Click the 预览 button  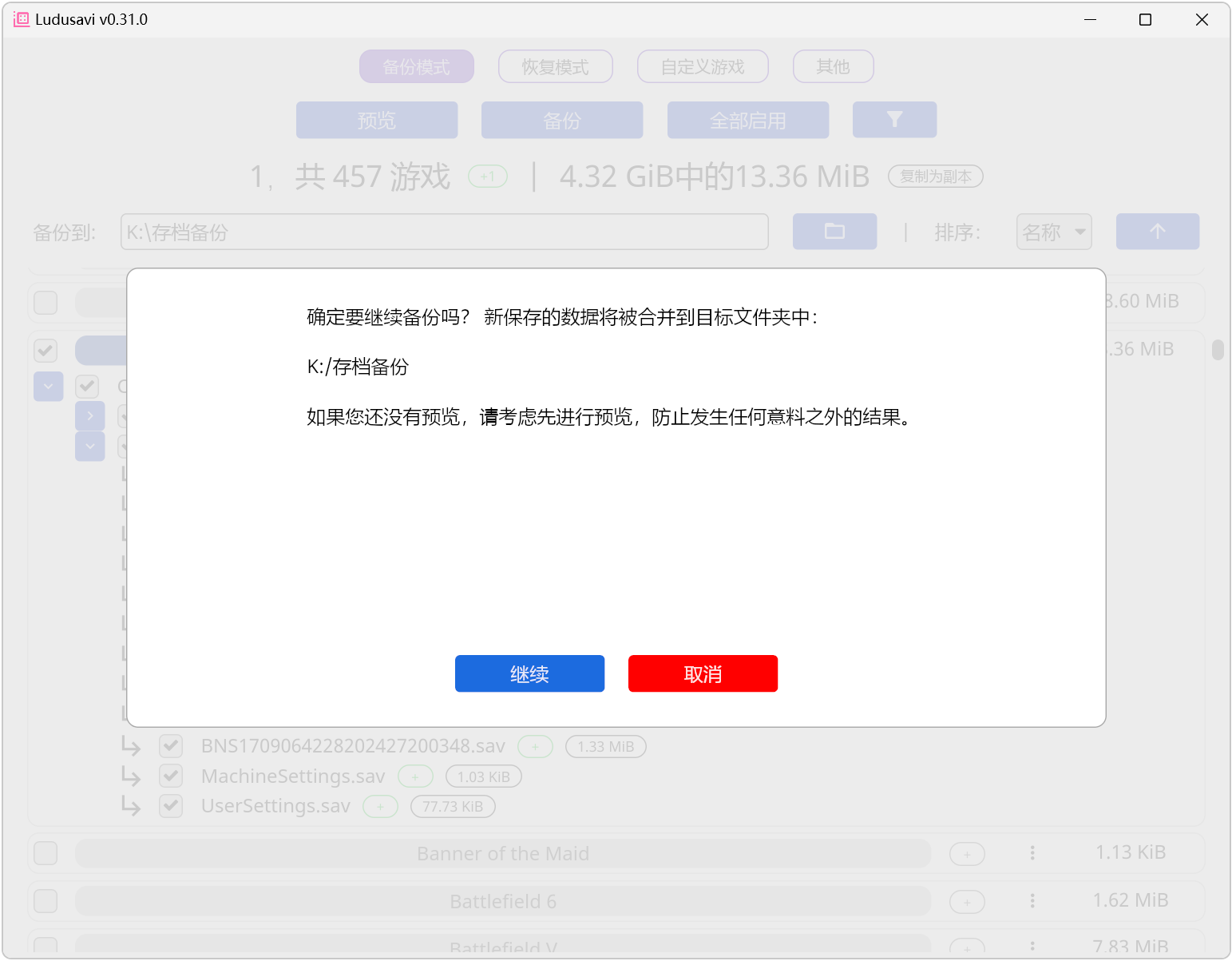click(377, 120)
